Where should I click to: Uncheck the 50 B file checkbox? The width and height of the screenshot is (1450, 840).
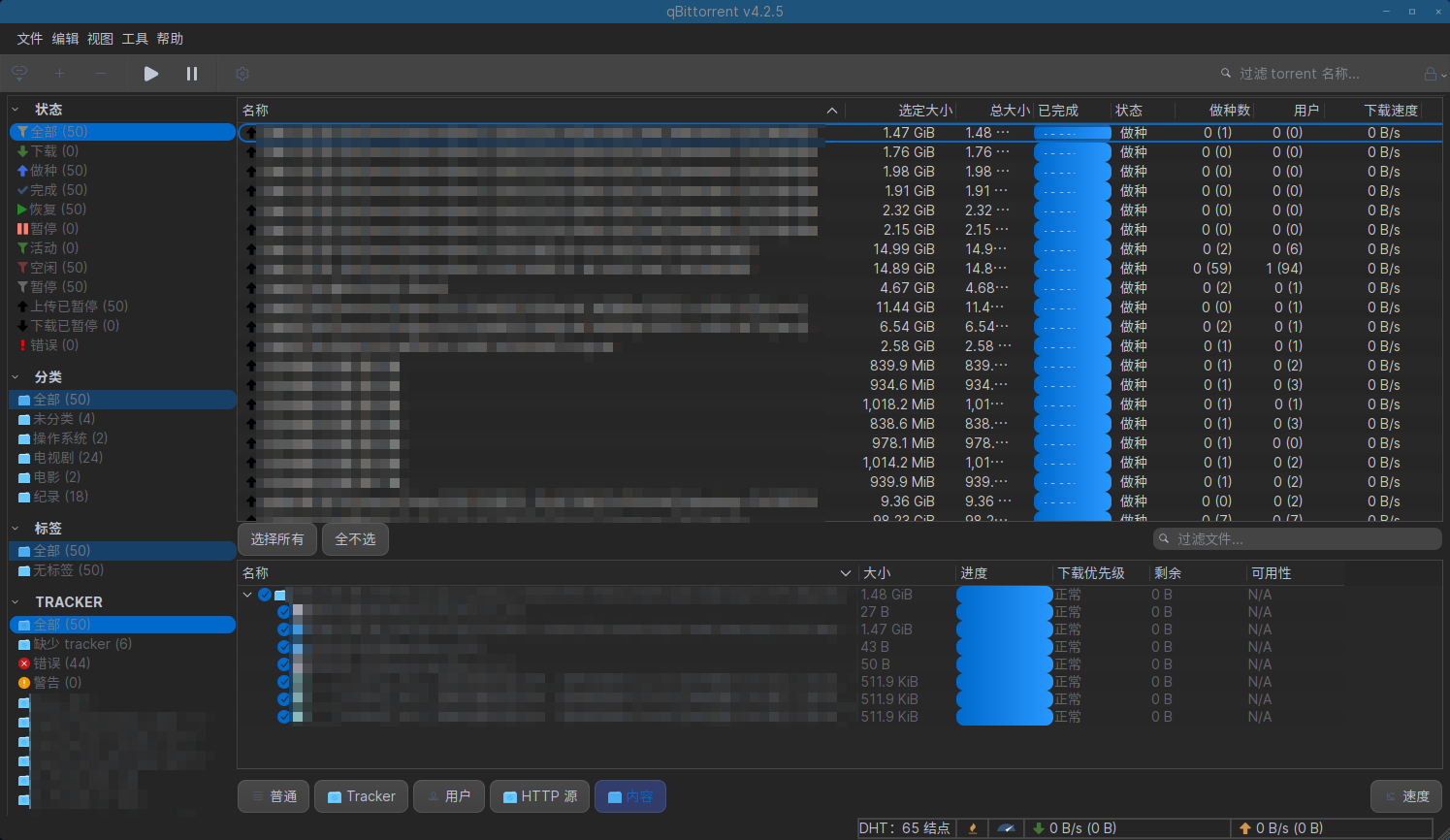coord(284,664)
